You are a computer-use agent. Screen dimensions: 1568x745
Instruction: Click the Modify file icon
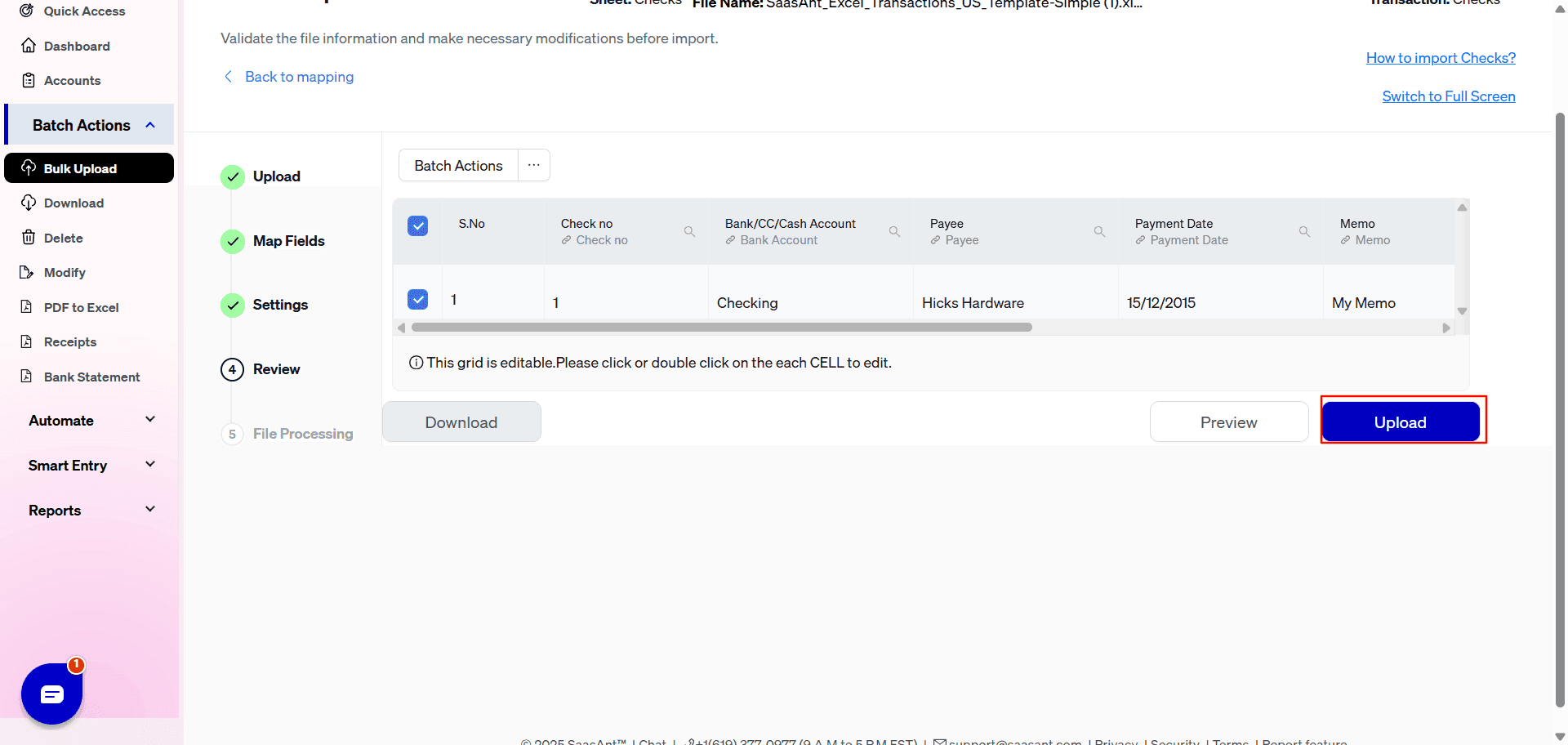27,272
